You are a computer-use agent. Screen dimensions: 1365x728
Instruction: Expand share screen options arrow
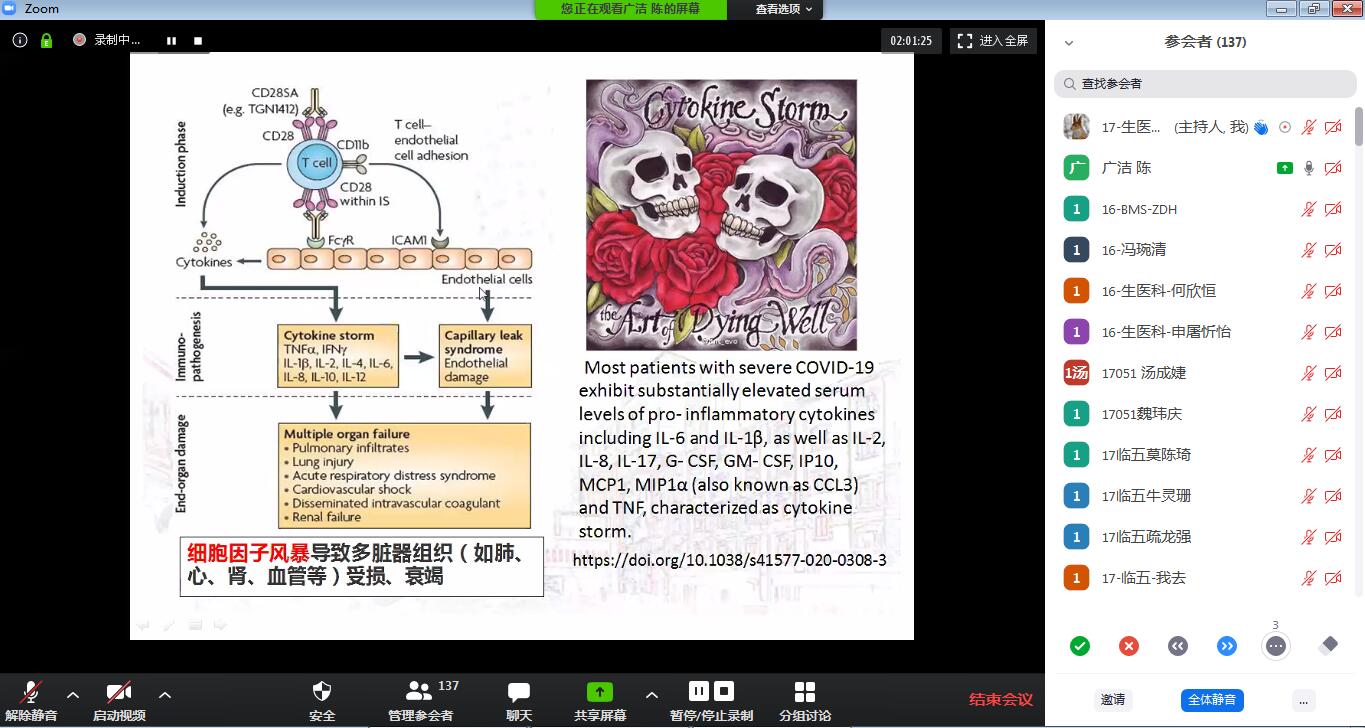pos(652,695)
